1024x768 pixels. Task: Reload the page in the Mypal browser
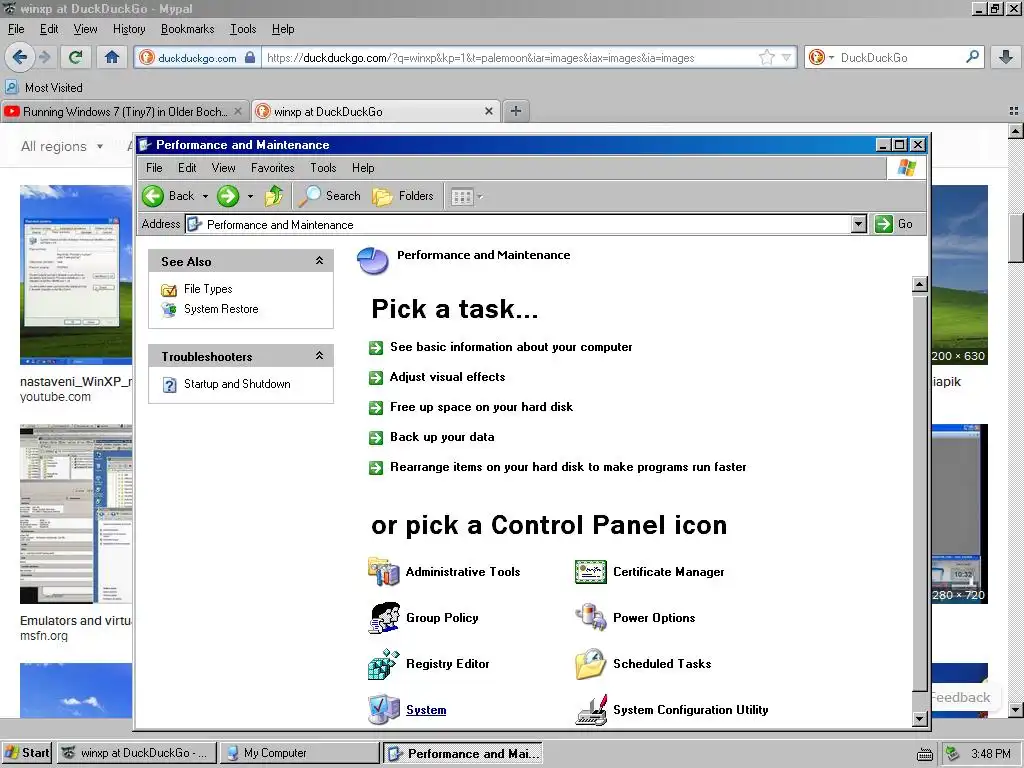point(75,57)
